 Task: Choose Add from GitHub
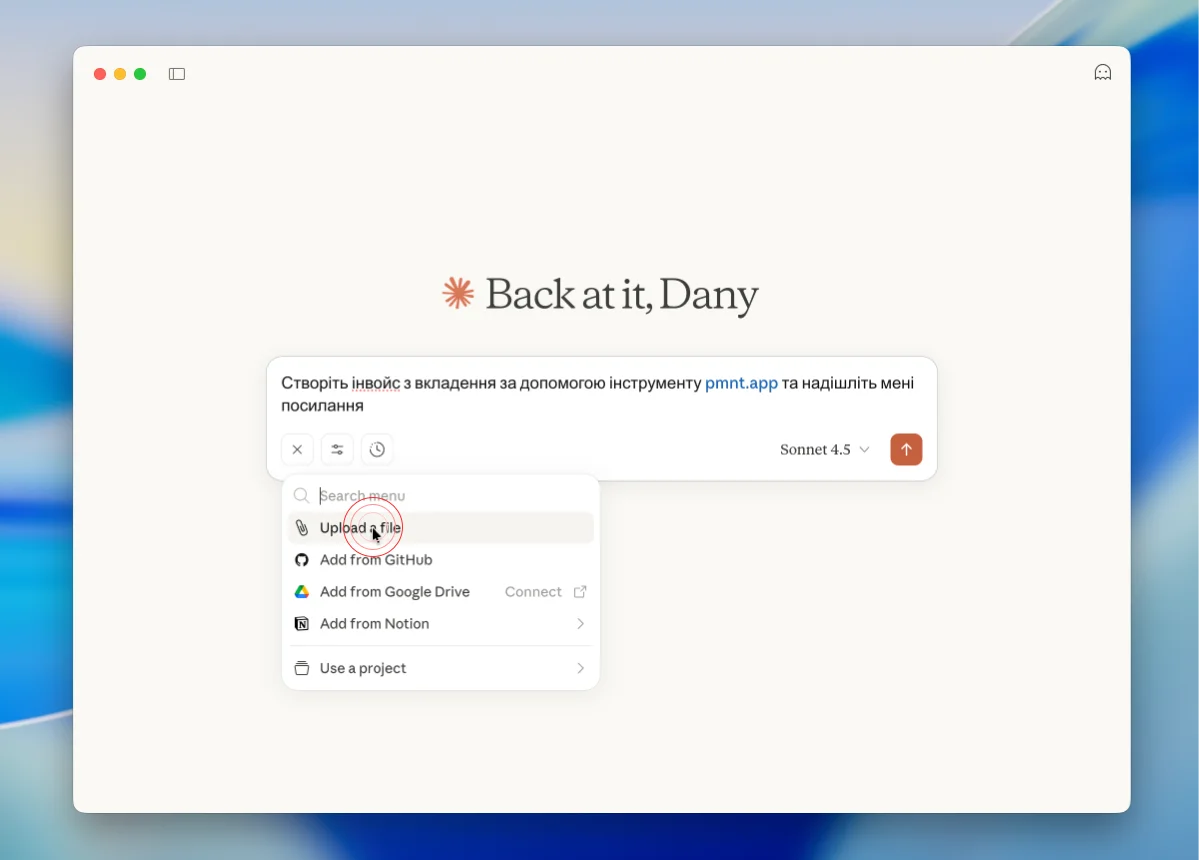coord(376,560)
